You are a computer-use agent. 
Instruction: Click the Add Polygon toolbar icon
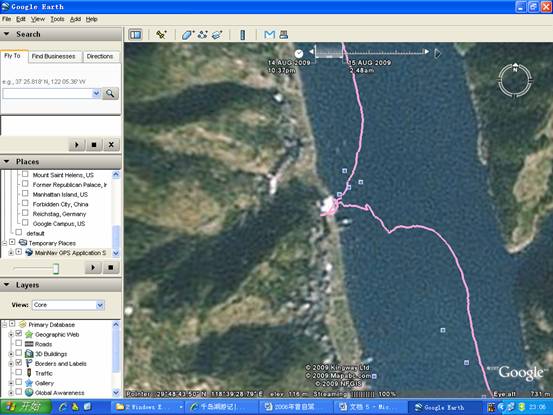tap(188, 35)
